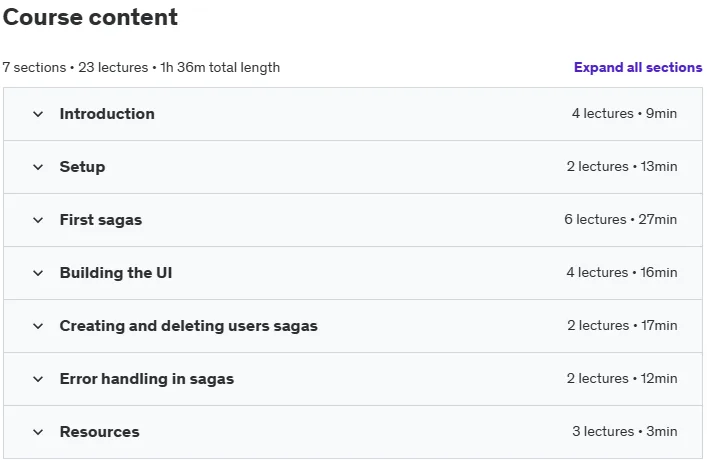Click the 2 lectures • 13min label

[x=622, y=166]
